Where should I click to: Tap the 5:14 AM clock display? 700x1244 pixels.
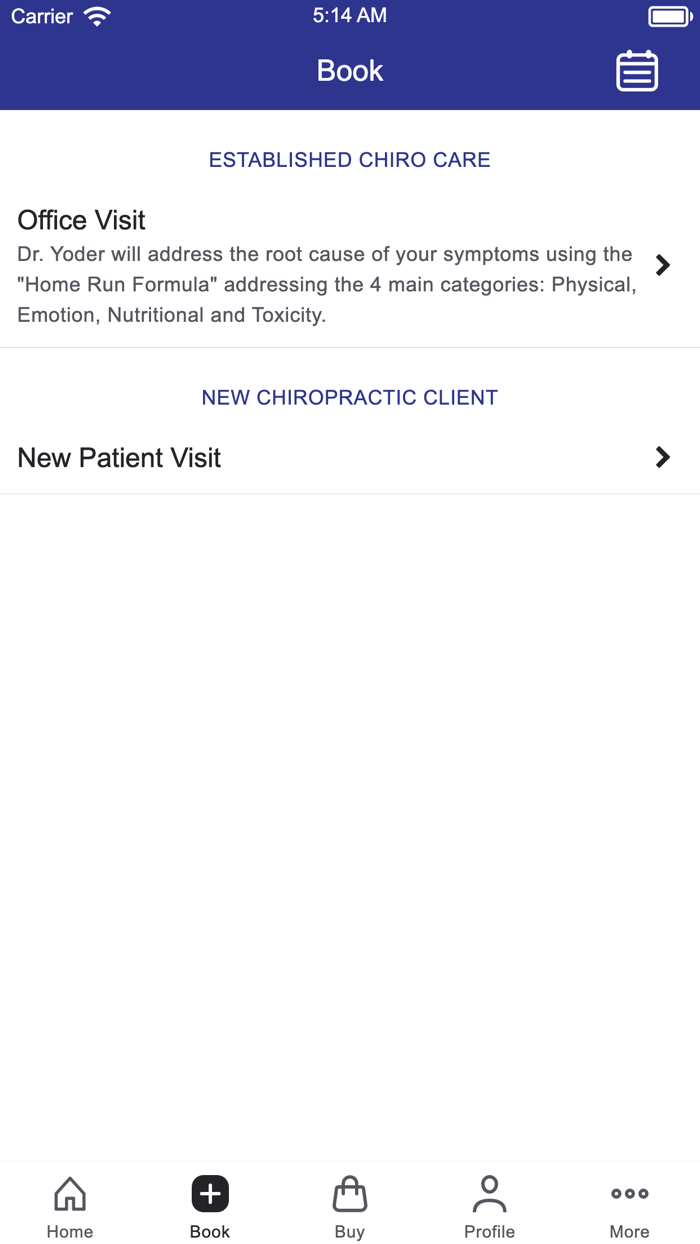[x=349, y=15]
